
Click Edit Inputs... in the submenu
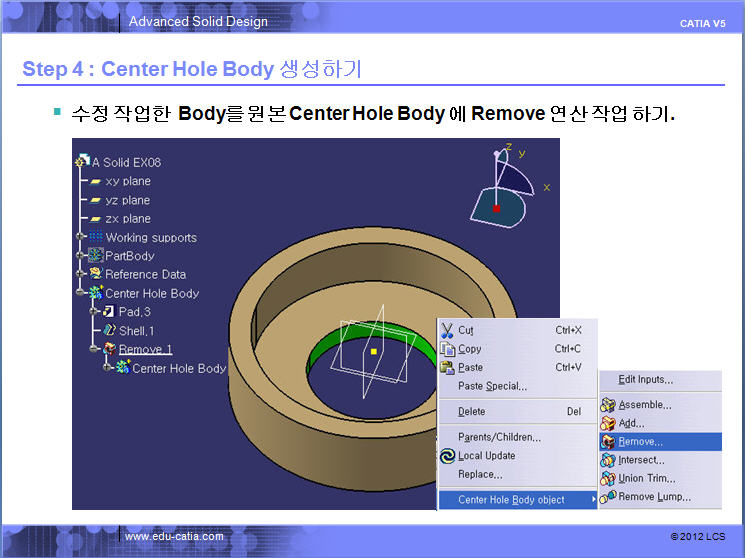645,380
